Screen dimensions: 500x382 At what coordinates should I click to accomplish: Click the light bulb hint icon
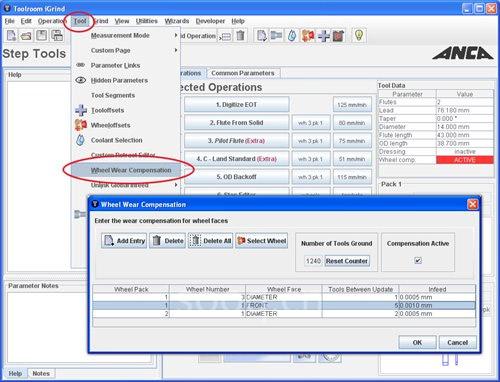(359, 35)
